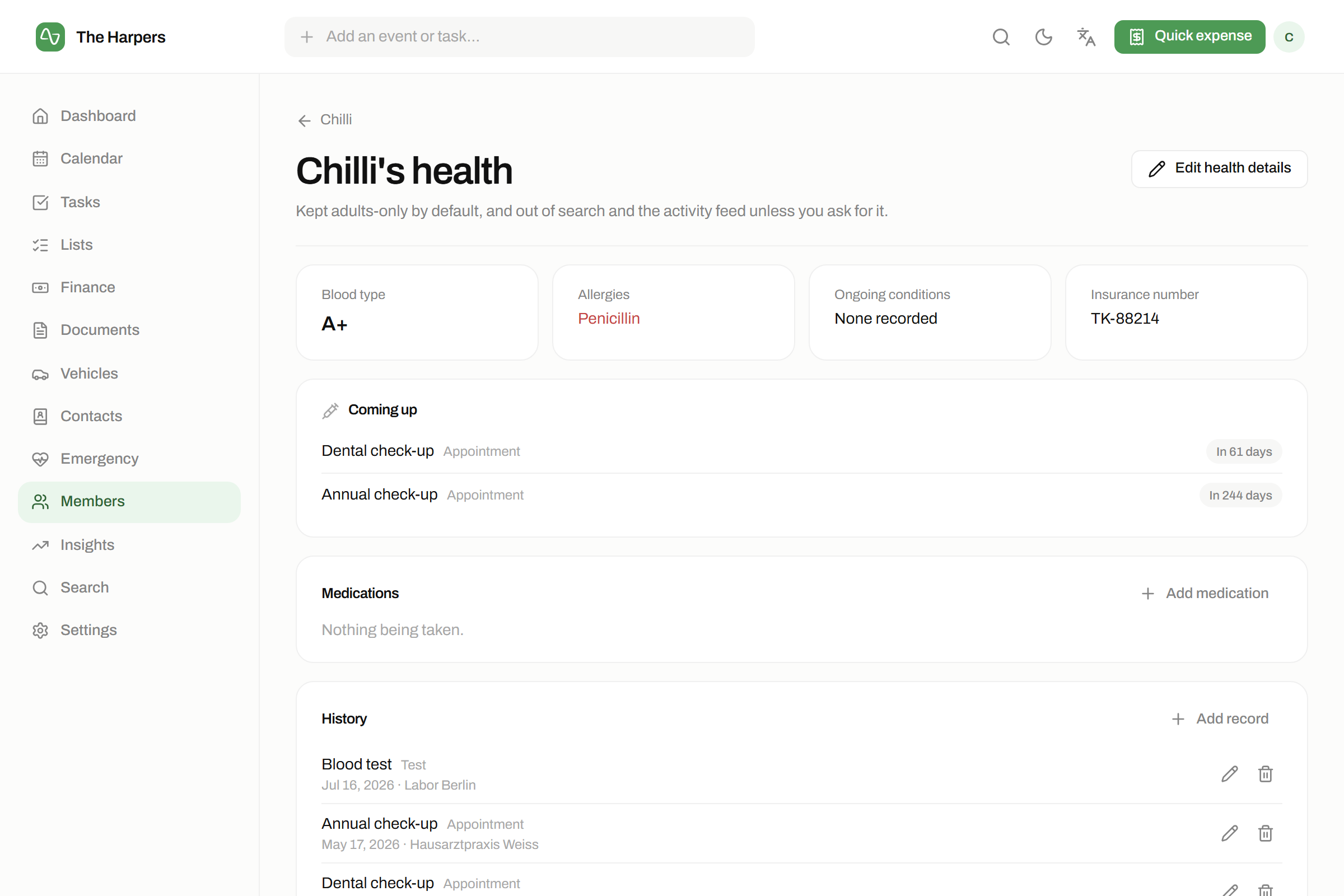This screenshot has width=1344, height=896.
Task: Open Dashboard in the sidebar
Action: (129, 116)
